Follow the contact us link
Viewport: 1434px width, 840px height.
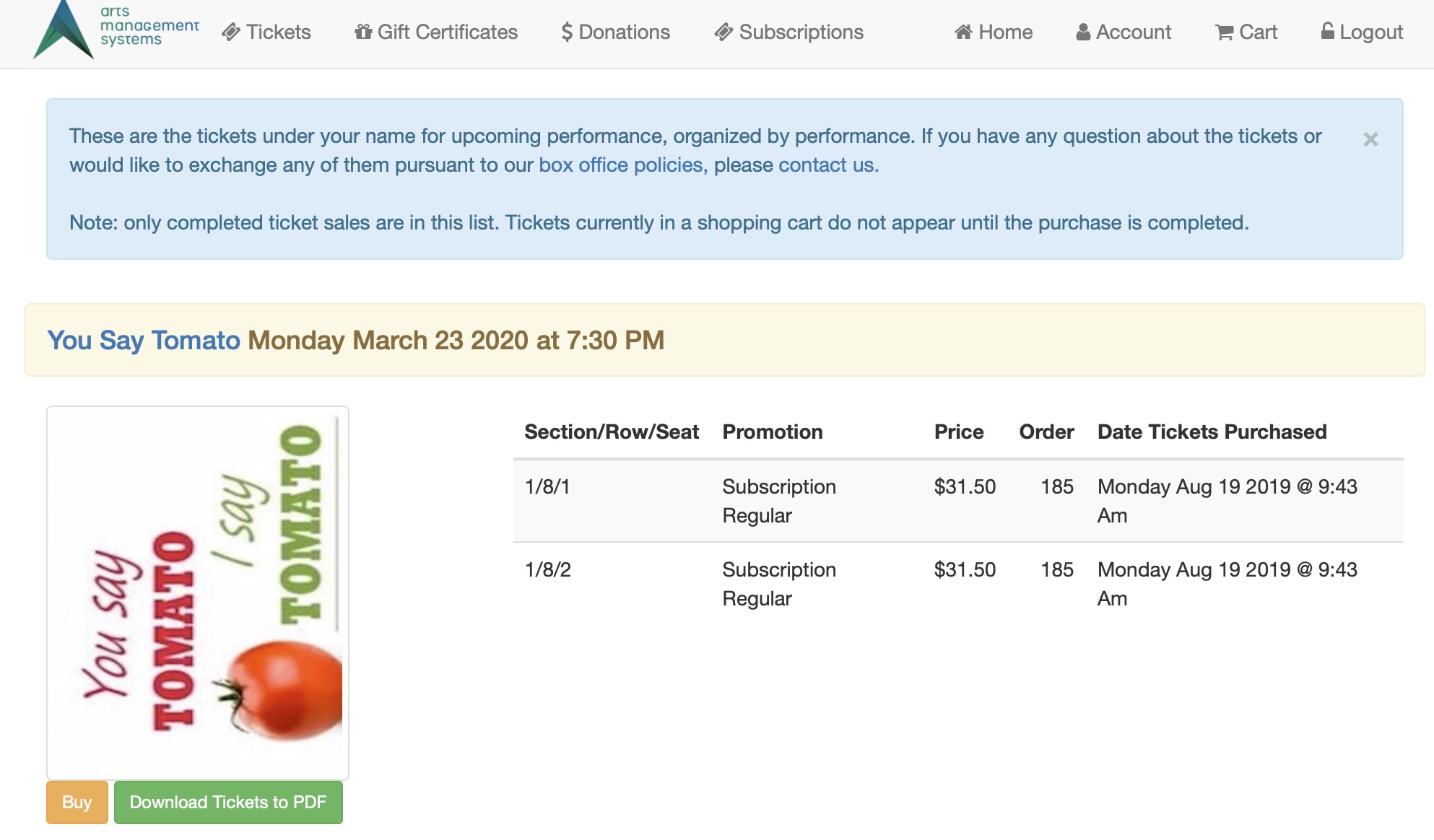[x=826, y=165]
